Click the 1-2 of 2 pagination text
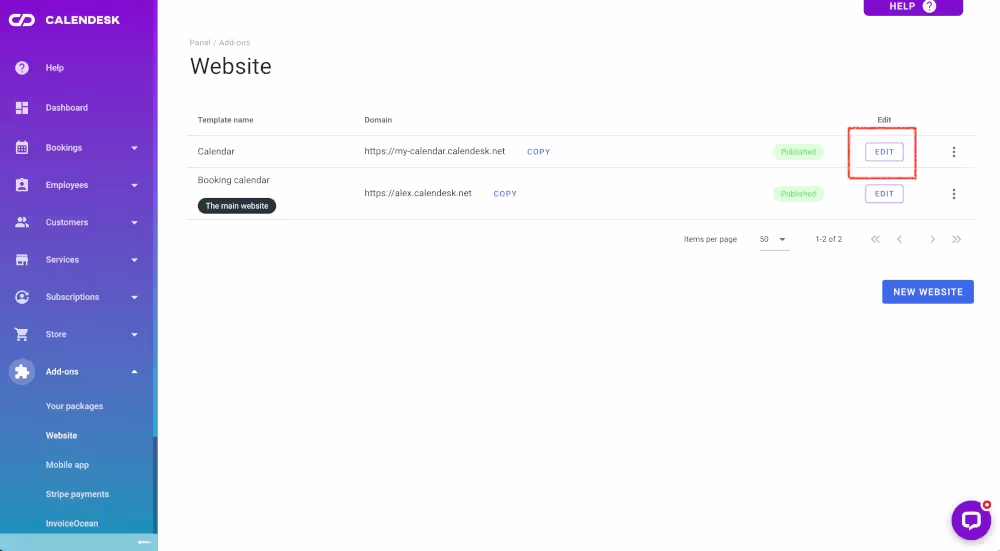Screen dimensions: 1000x551 pos(828,239)
